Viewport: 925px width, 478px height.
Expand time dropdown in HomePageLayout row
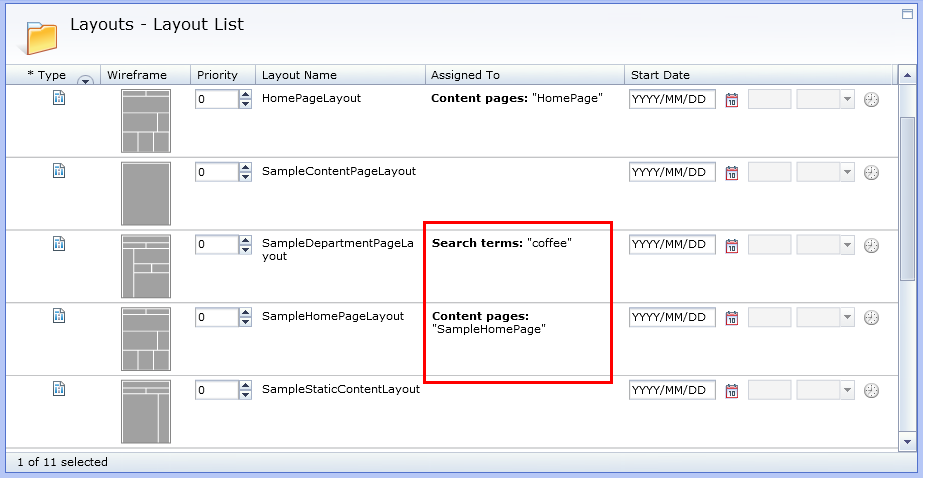coord(847,100)
